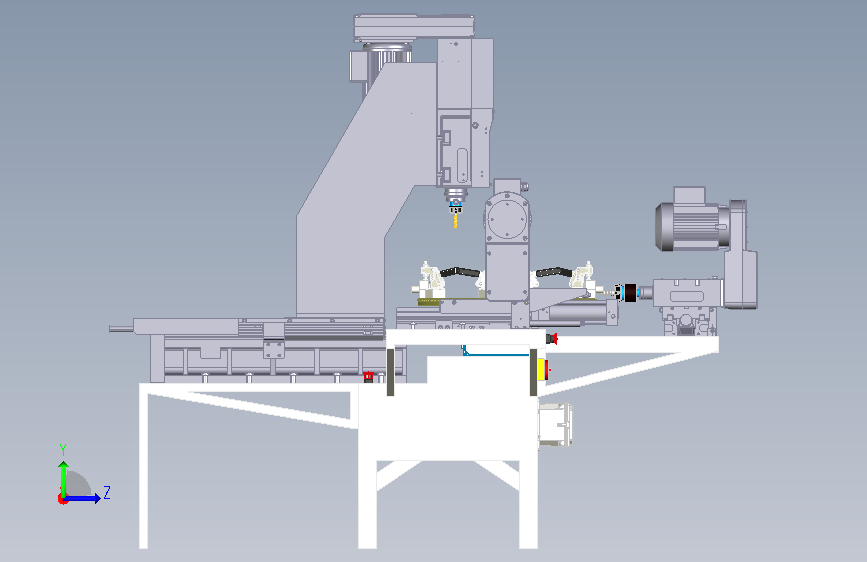Select the top belt cover of the spindle head

click(414, 28)
